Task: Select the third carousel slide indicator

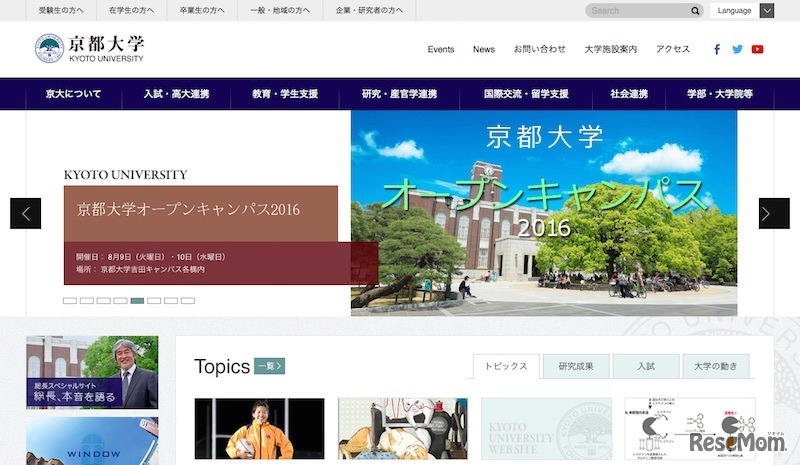Action: tap(104, 301)
